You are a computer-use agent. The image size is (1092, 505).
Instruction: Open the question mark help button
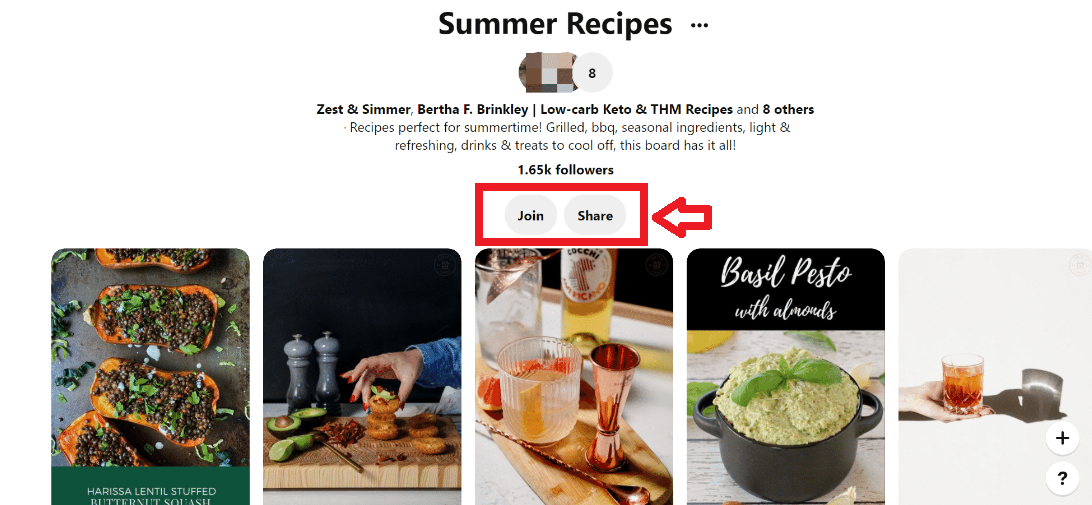pyautogui.click(x=1062, y=479)
